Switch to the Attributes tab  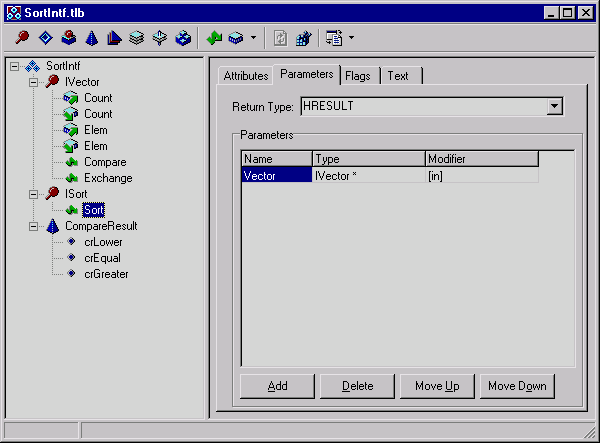[x=245, y=76]
